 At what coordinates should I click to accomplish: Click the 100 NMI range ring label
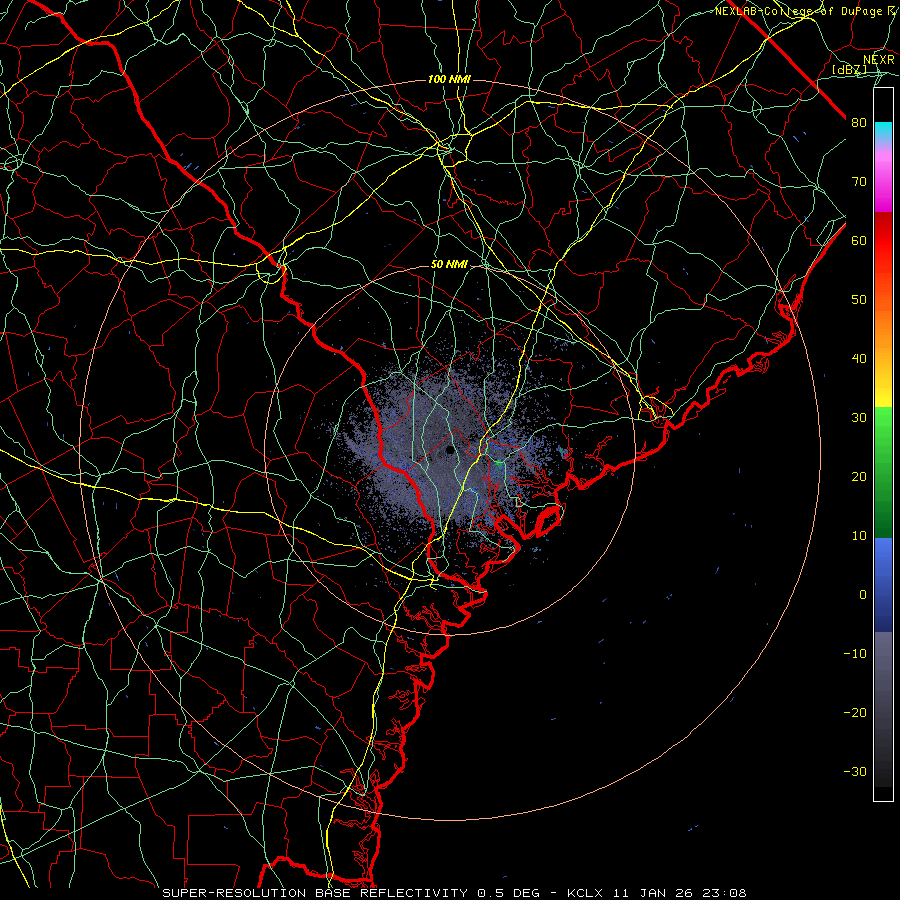coord(449,79)
